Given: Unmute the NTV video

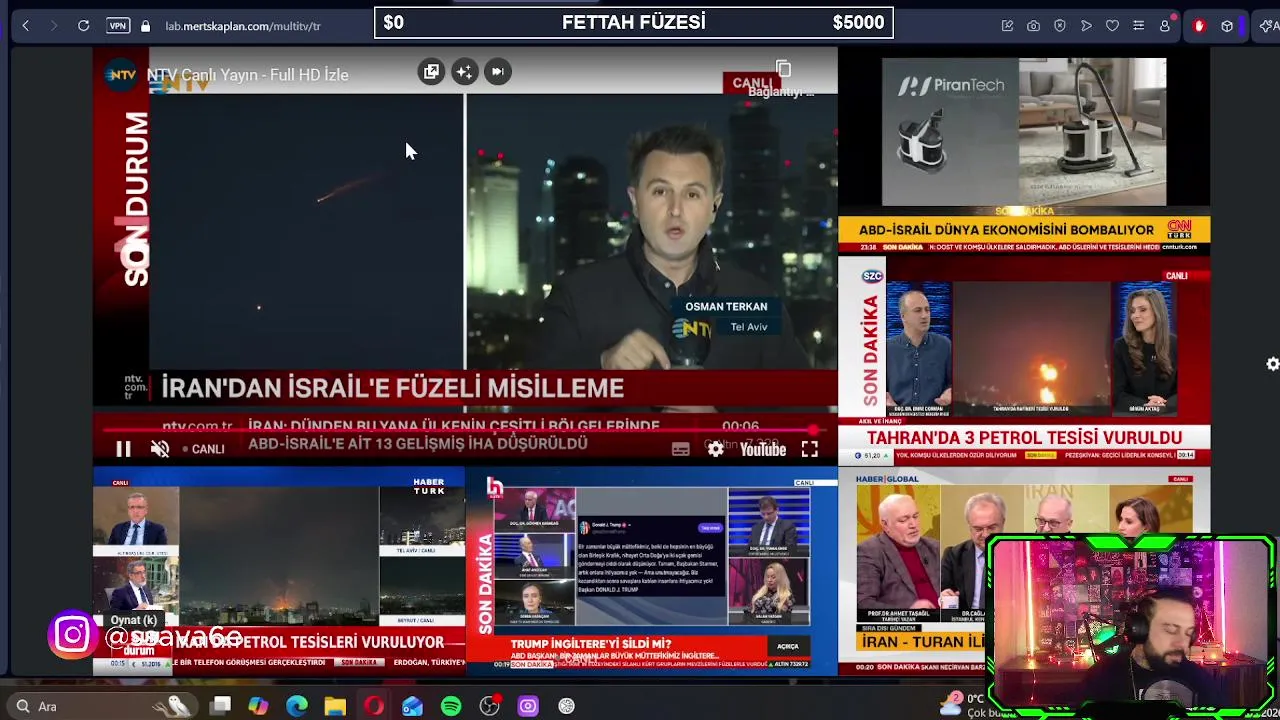Looking at the screenshot, I should click(160, 449).
